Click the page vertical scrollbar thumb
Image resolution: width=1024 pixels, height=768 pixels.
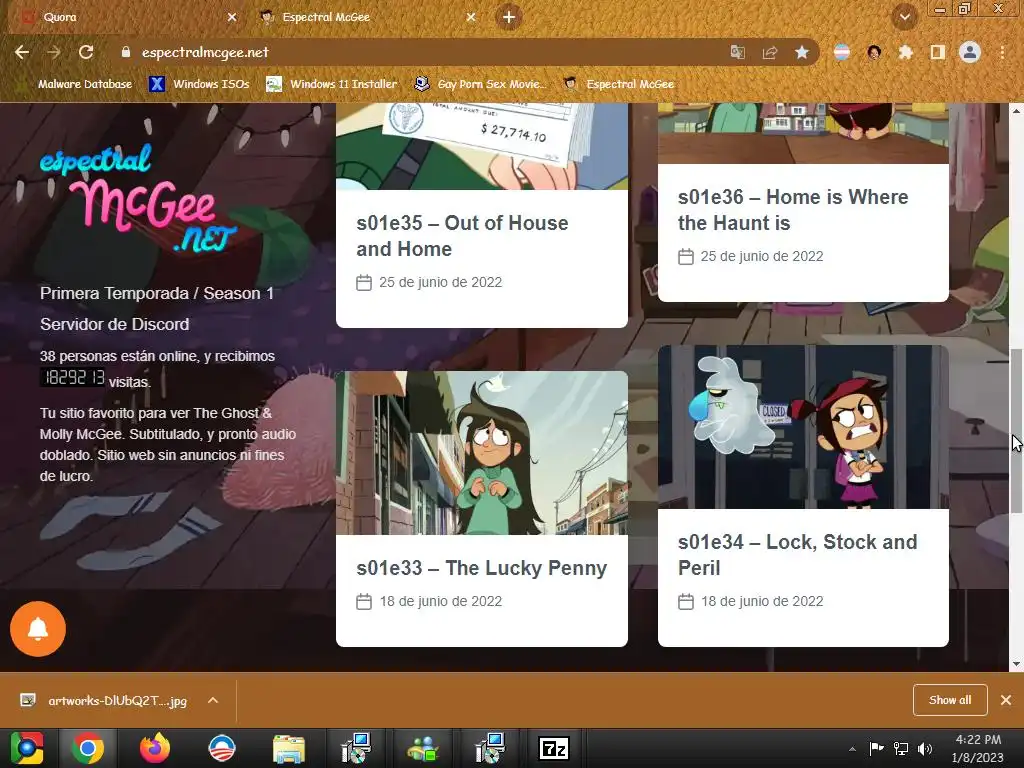pyautogui.click(x=1016, y=431)
